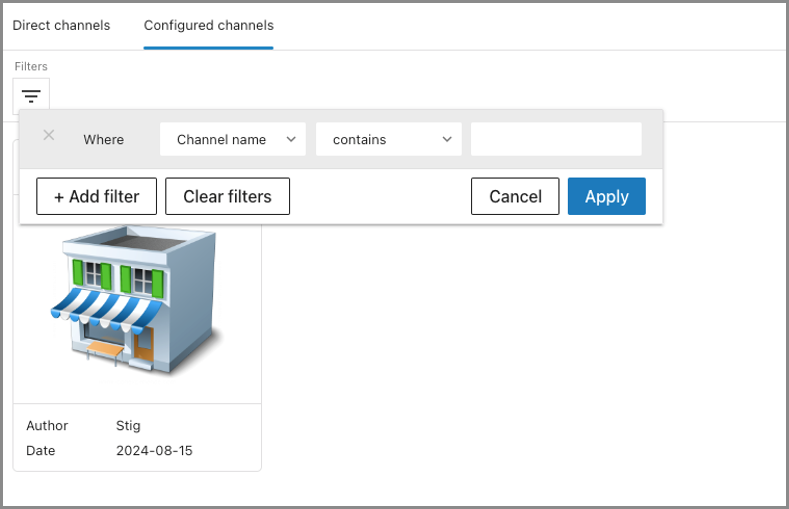The height and width of the screenshot is (509, 789).
Task: Click the Where label in filter row
Action: point(103,140)
